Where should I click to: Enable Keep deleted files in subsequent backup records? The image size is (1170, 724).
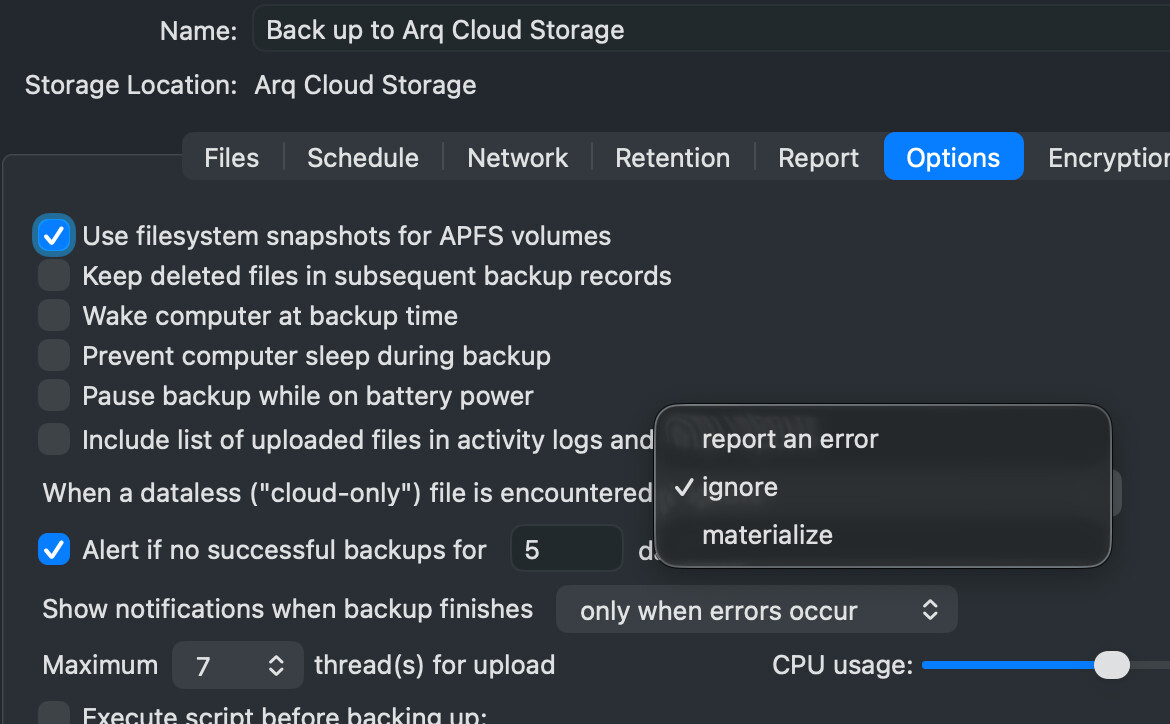click(x=54, y=276)
